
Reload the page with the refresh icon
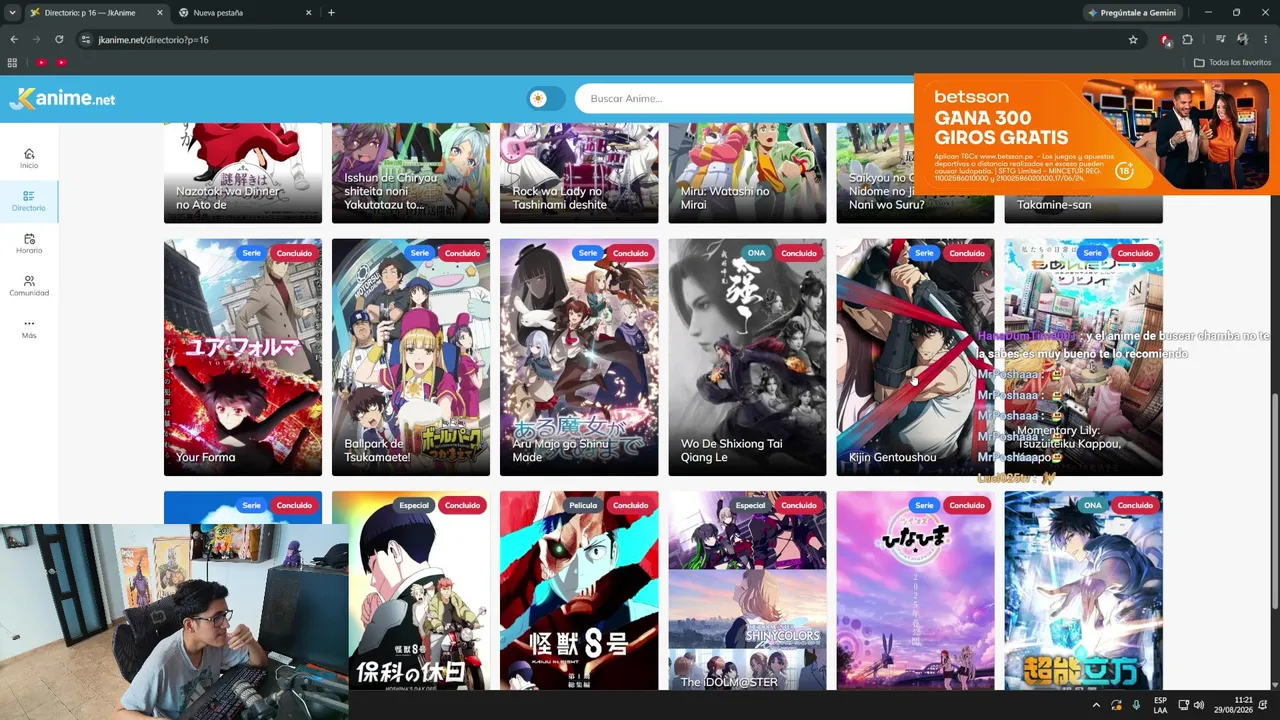click(59, 40)
